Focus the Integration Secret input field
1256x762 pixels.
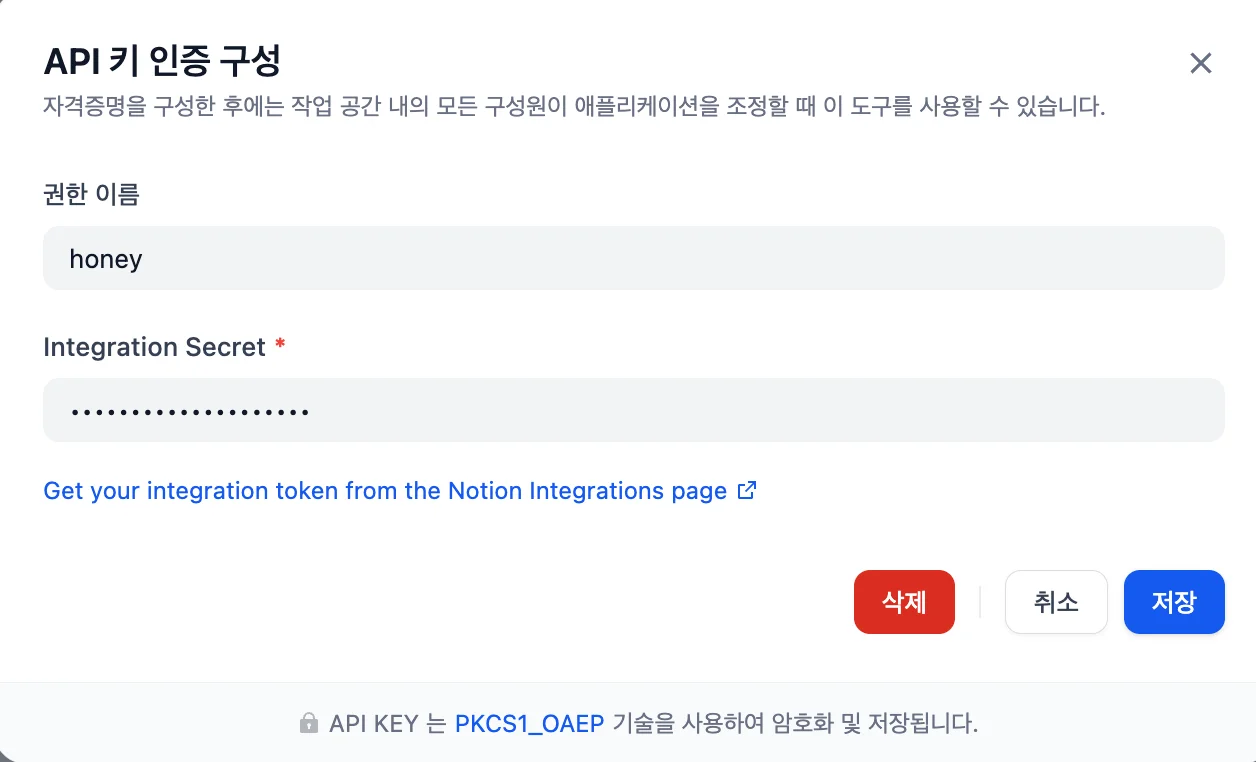click(x=633, y=410)
